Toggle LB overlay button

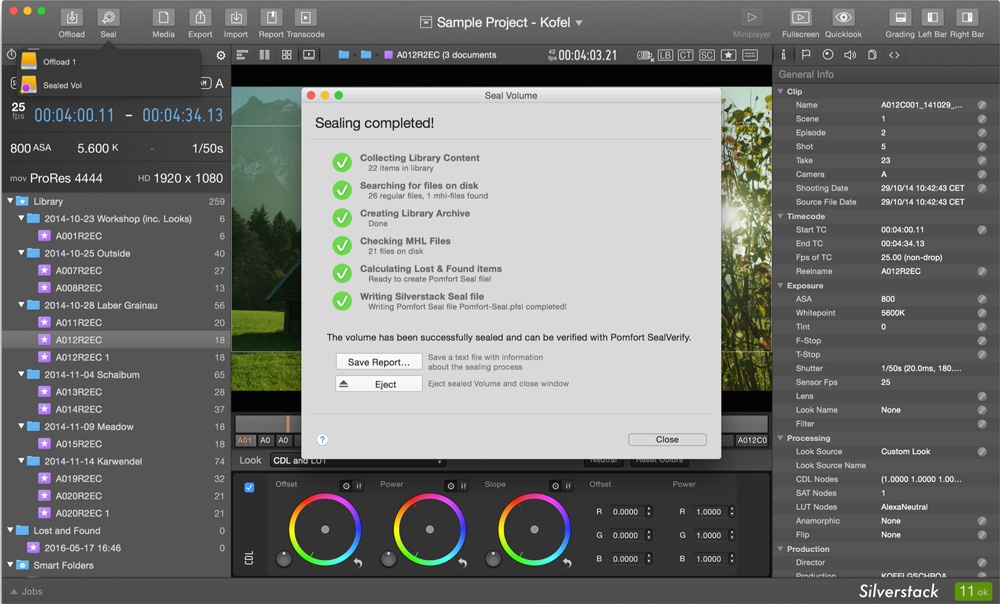(665, 55)
